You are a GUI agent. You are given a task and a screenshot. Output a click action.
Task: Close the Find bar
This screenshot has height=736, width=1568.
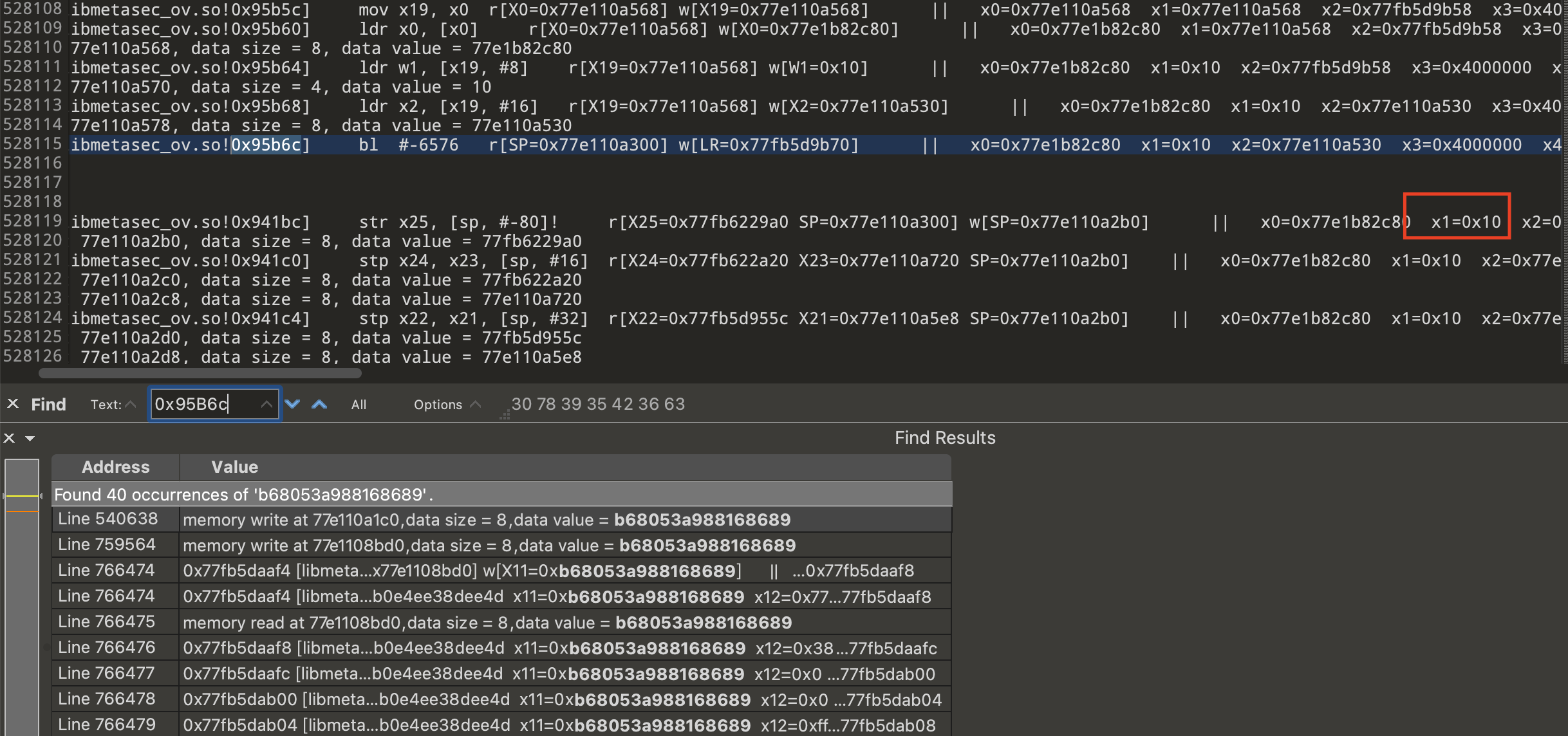tap(12, 404)
